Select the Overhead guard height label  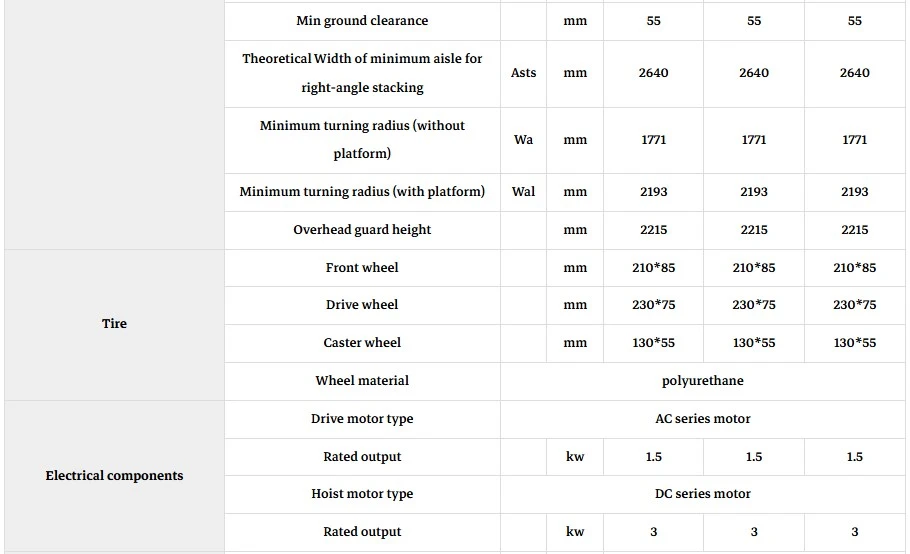tap(362, 230)
